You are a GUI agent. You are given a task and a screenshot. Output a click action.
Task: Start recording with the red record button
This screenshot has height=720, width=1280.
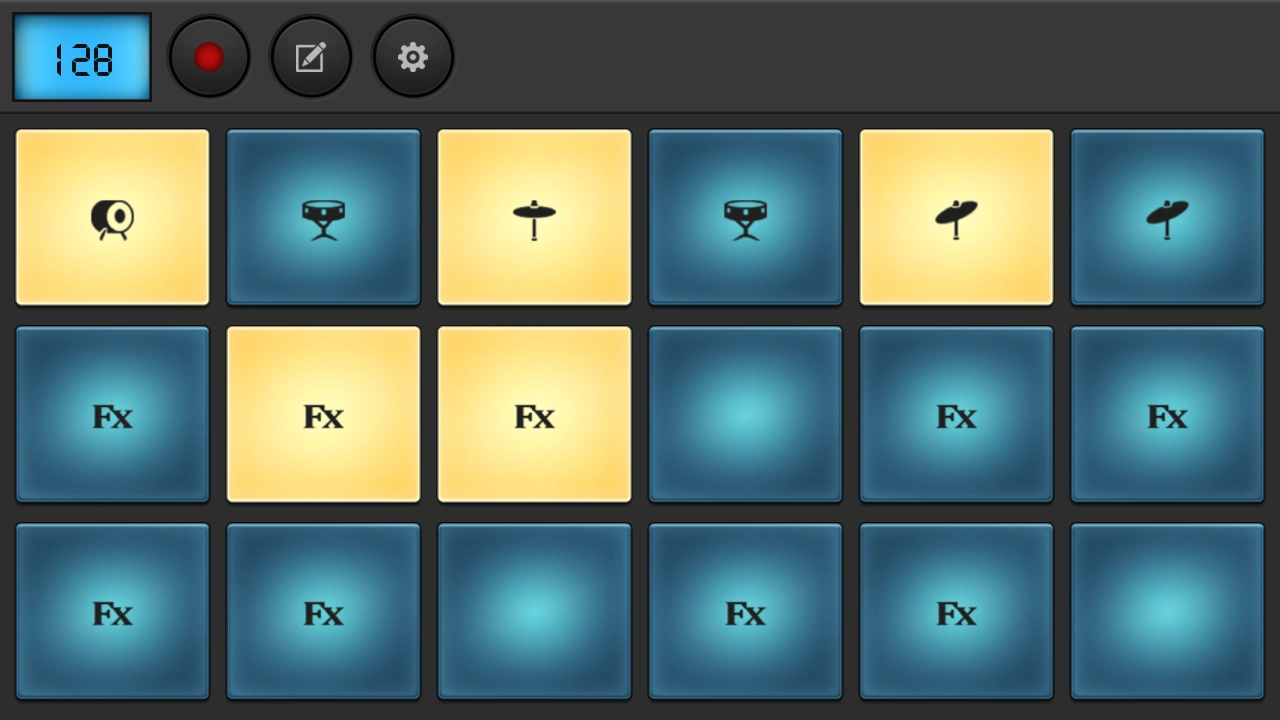(x=209, y=57)
